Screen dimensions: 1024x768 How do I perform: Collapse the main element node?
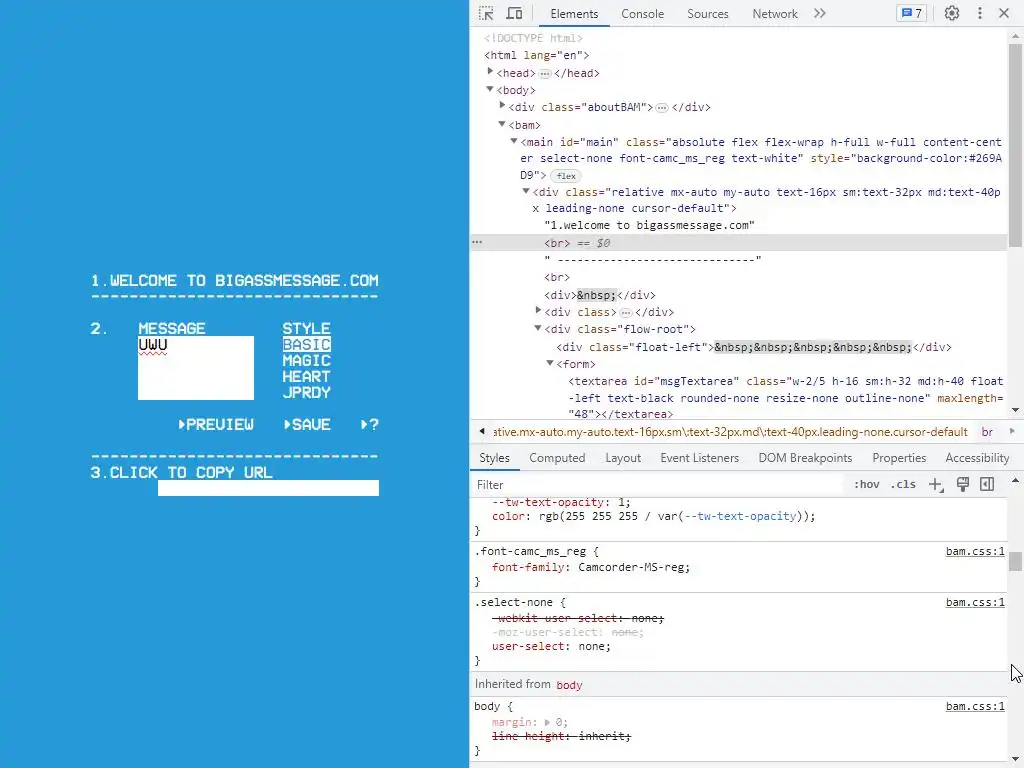[x=514, y=141]
